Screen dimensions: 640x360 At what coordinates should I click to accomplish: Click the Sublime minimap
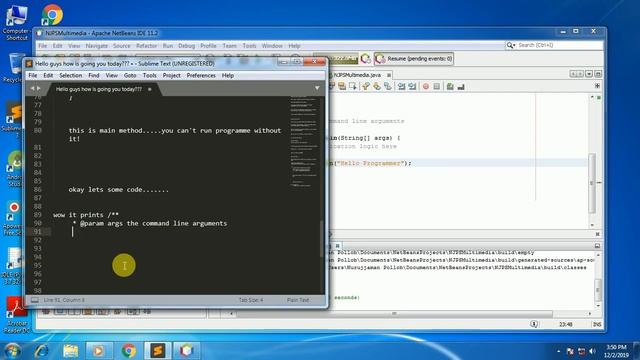[x=304, y=142]
